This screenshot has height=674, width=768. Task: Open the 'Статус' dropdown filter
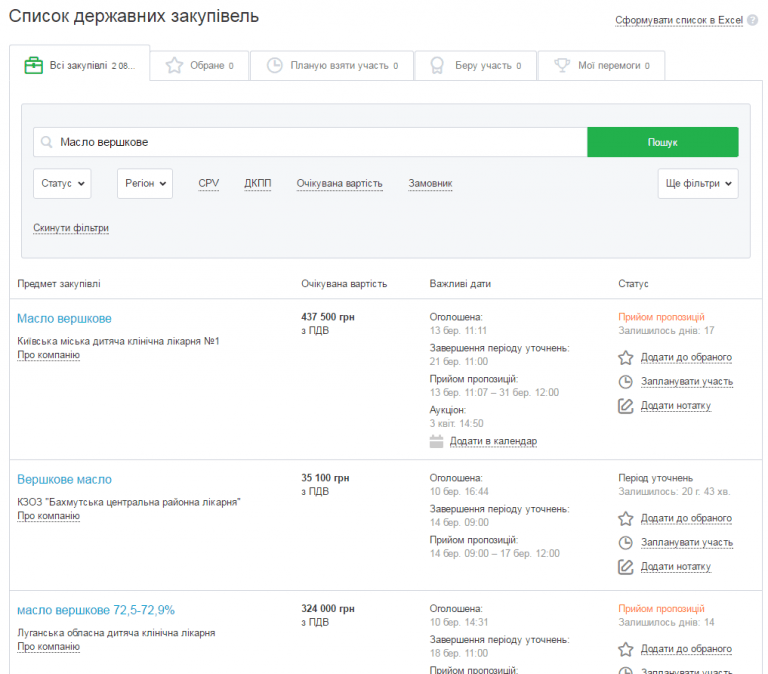[62, 184]
